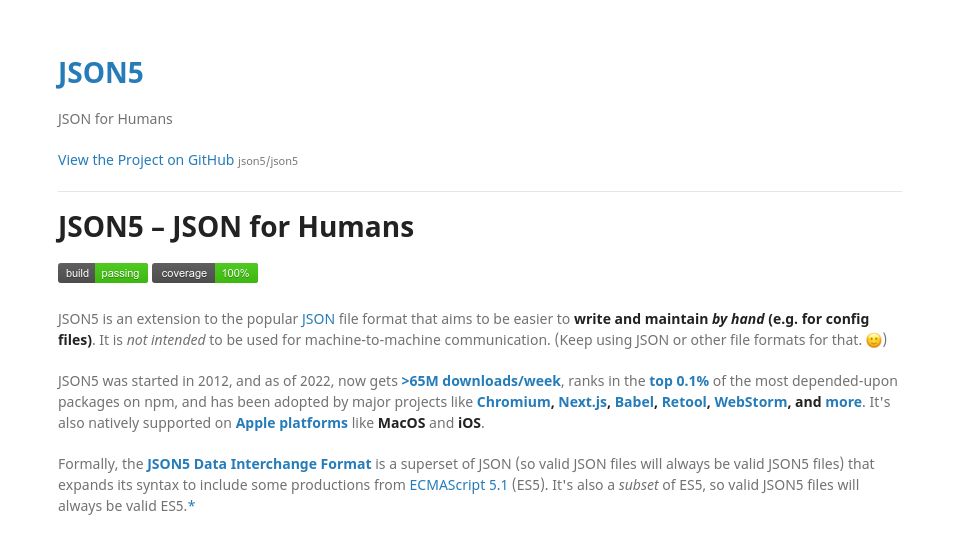Screen dimensions: 960x540
Task: Click the italic phrase 'not intended'
Action: point(166,340)
